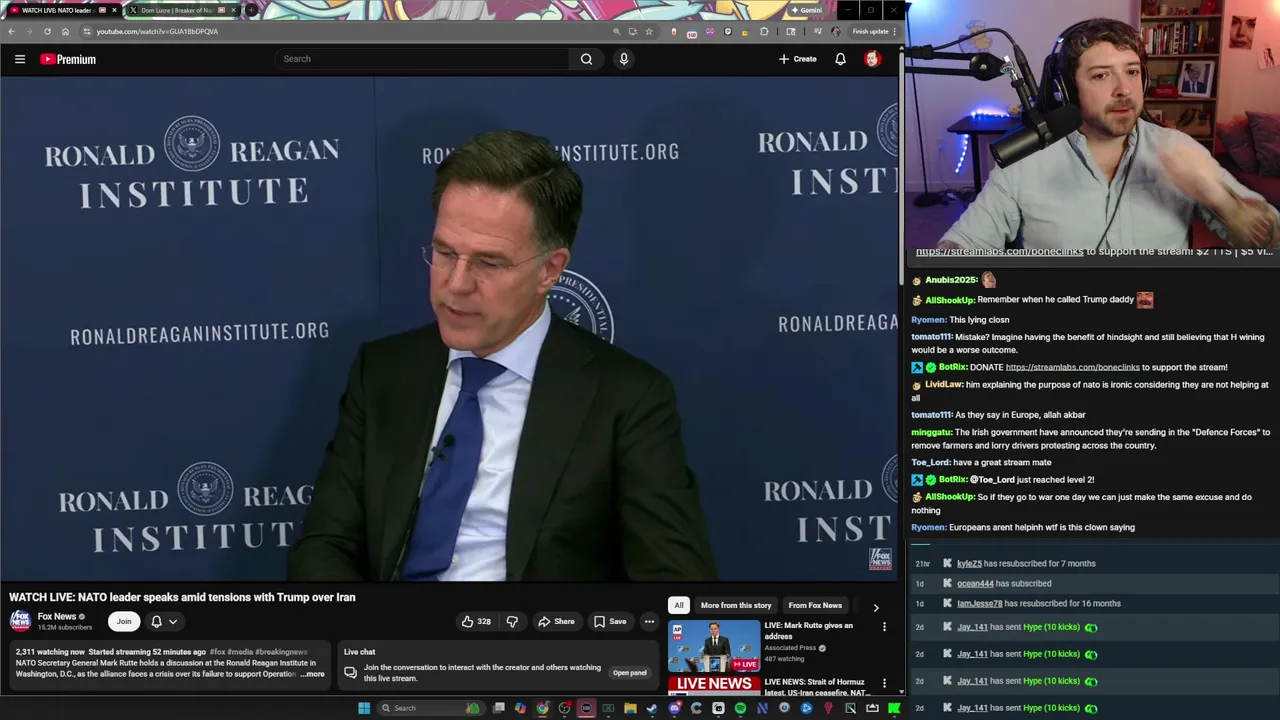
Task: Open the account avatar menu
Action: pyautogui.click(x=872, y=59)
